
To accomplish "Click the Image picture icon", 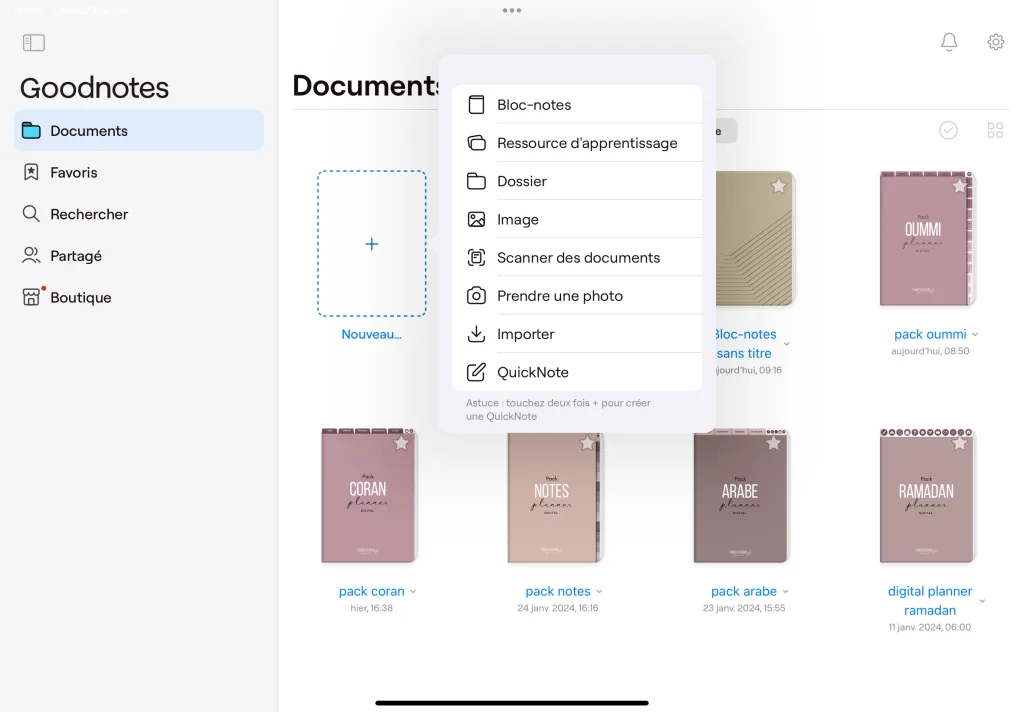I will tap(476, 219).
